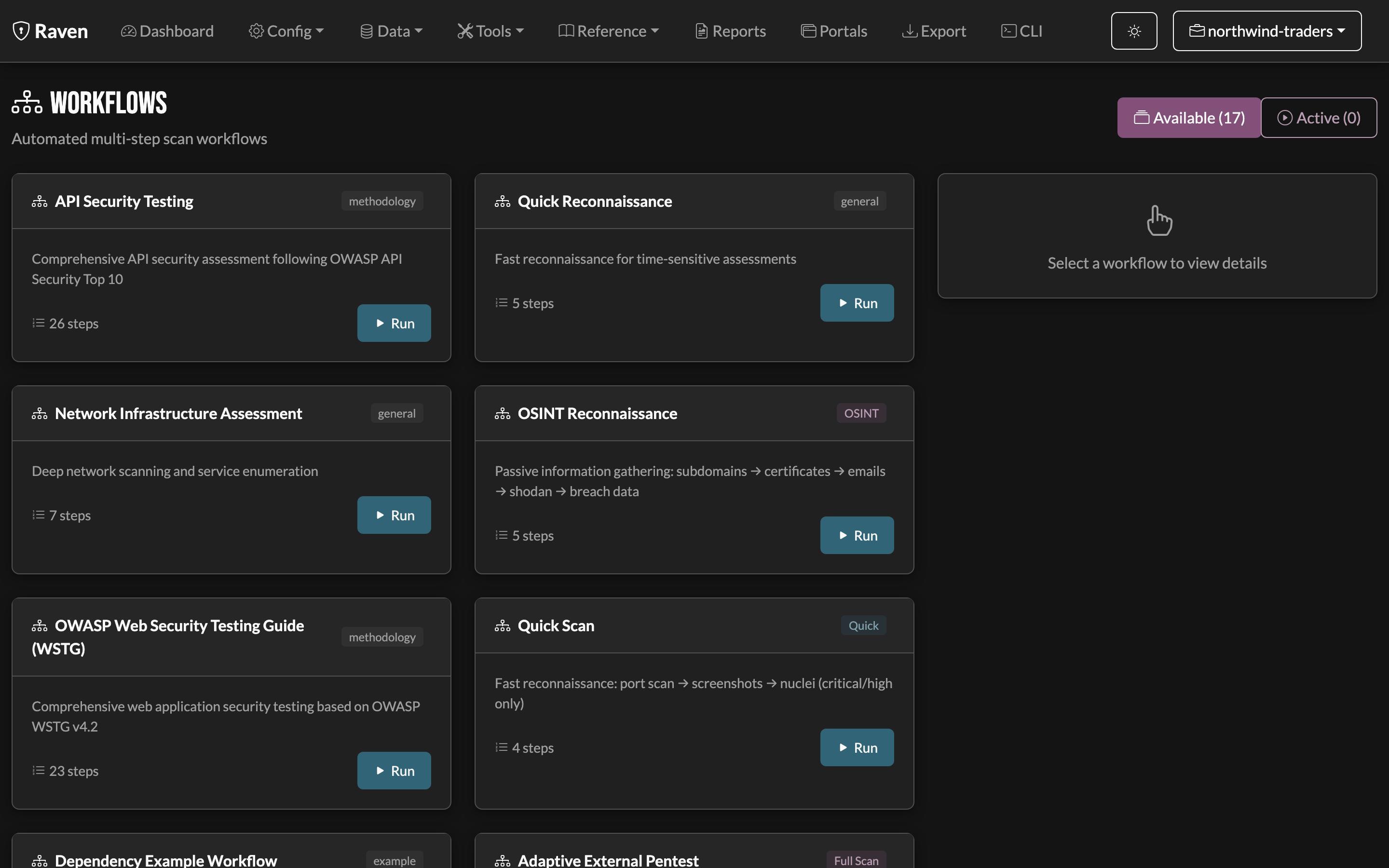The height and width of the screenshot is (868, 1389).
Task: Click the 7 steps list icon
Action: [39, 515]
